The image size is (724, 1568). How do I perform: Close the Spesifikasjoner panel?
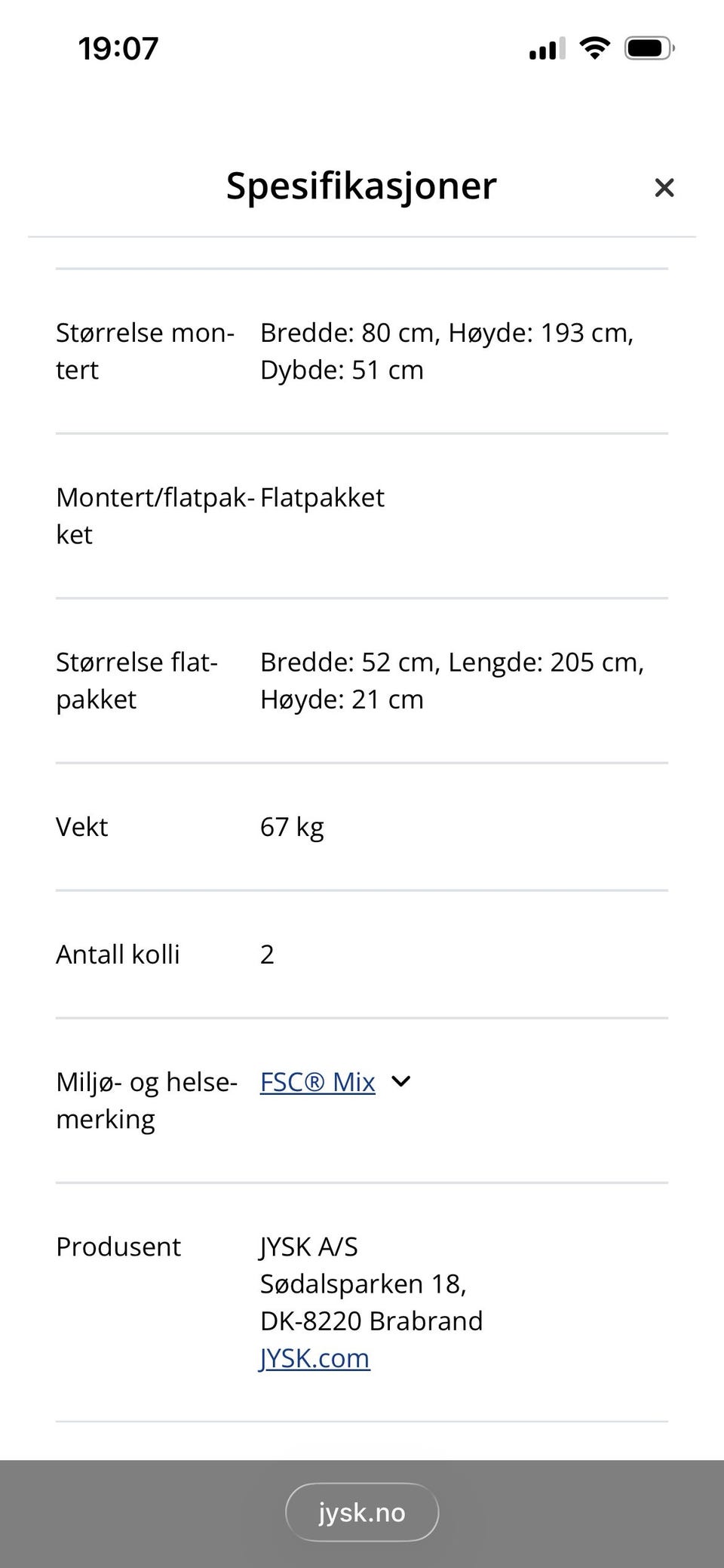click(664, 187)
